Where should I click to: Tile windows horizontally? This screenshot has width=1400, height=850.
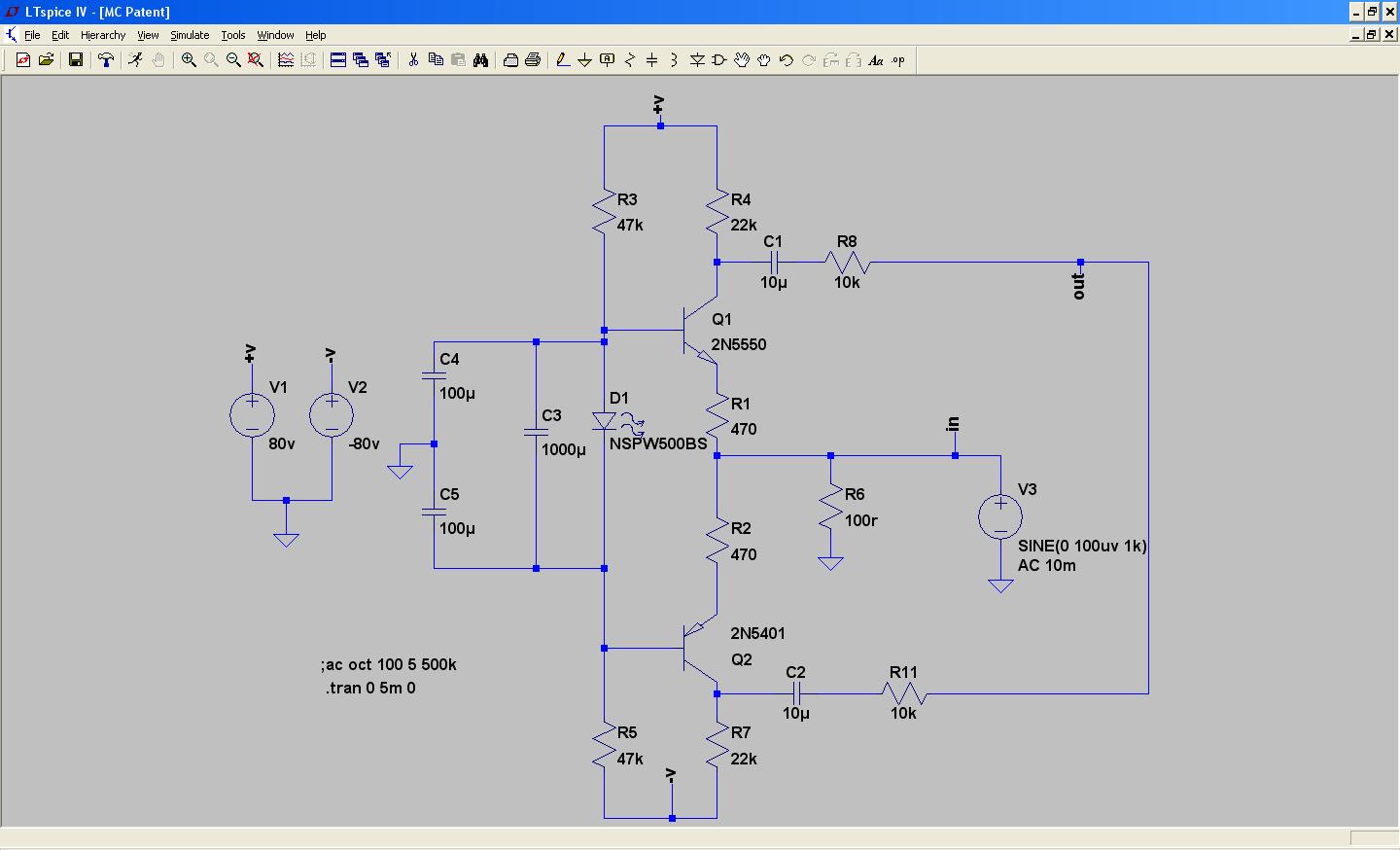tap(338, 60)
